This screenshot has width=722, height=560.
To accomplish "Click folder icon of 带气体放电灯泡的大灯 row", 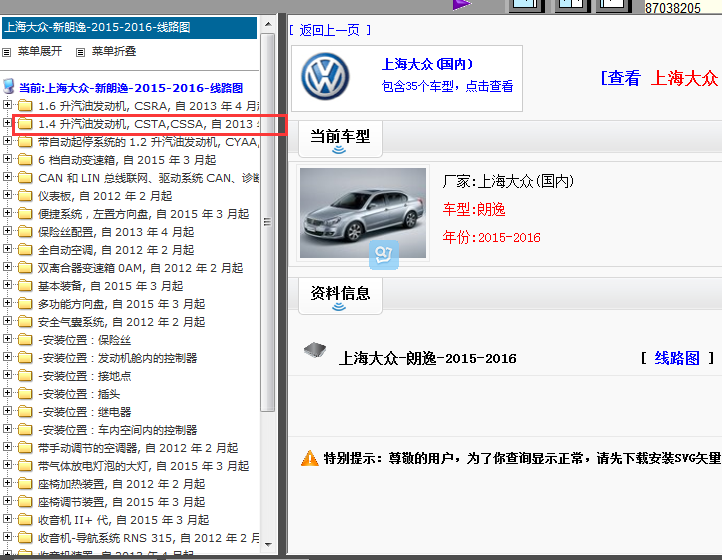I will (x=25, y=466).
